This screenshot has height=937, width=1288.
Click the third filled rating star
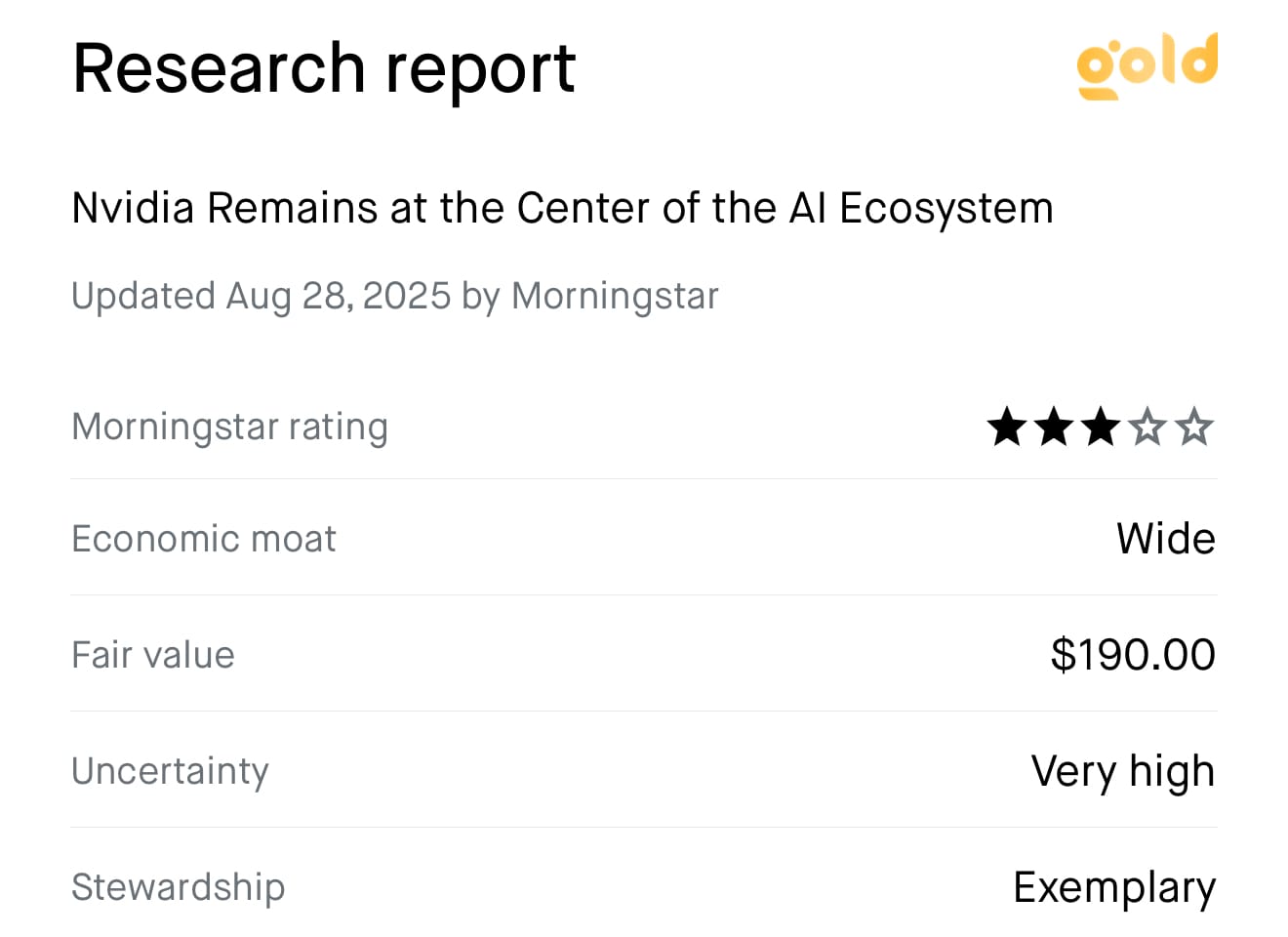[1101, 428]
